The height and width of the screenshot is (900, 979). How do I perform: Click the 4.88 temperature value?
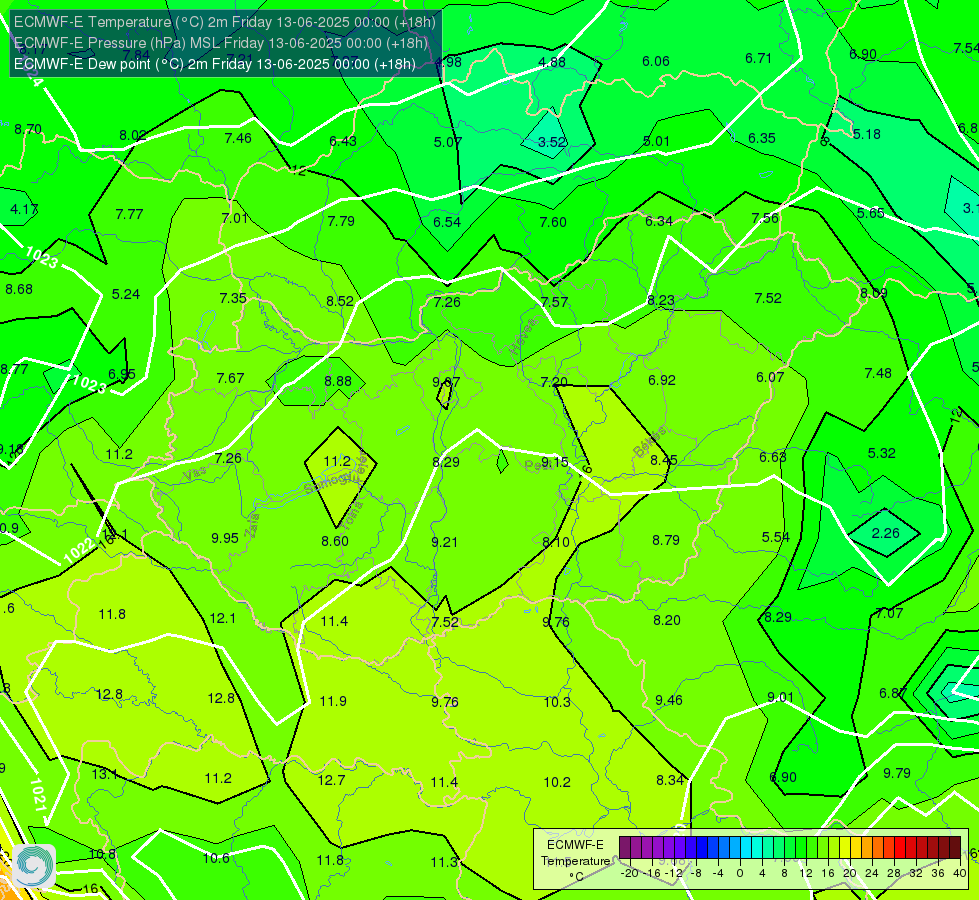(552, 62)
